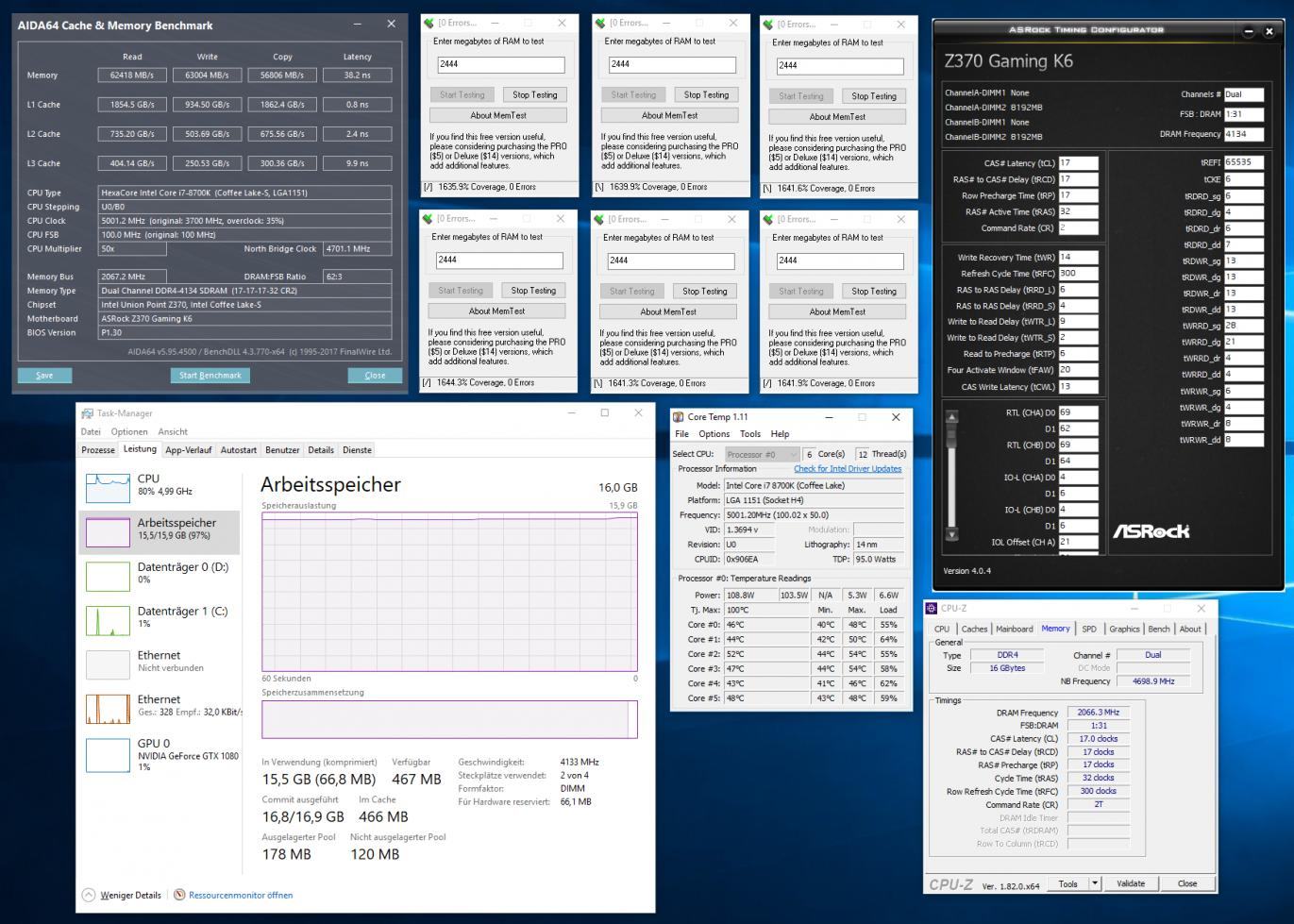Image resolution: width=1294 pixels, height=924 pixels.
Task: Select Arbeitsspeicher in Task-Manager sidebar
Action: [x=160, y=532]
